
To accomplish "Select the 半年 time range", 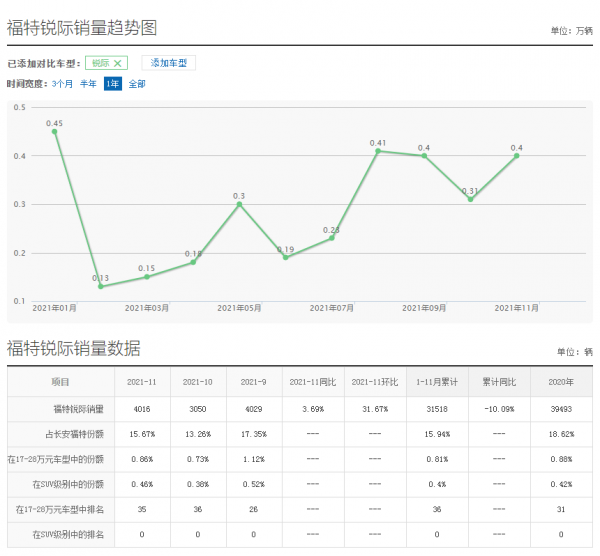I will tap(88, 84).
